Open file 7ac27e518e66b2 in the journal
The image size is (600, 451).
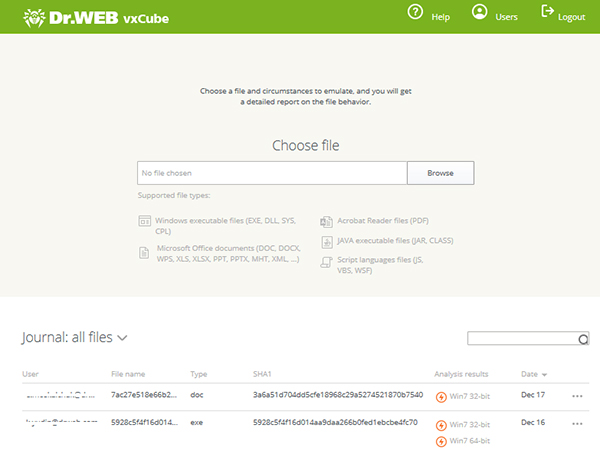(x=144, y=395)
